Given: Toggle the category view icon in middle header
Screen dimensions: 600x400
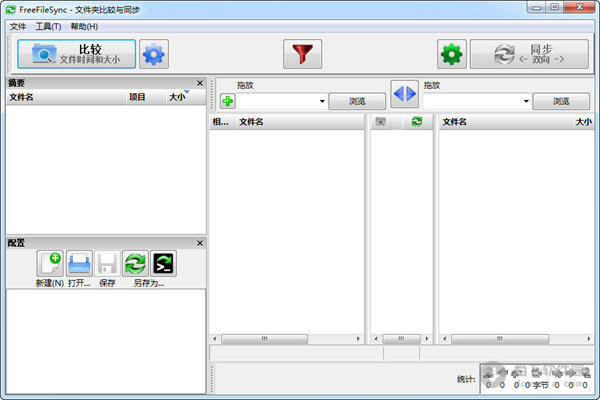Looking at the screenshot, I should [x=381, y=122].
